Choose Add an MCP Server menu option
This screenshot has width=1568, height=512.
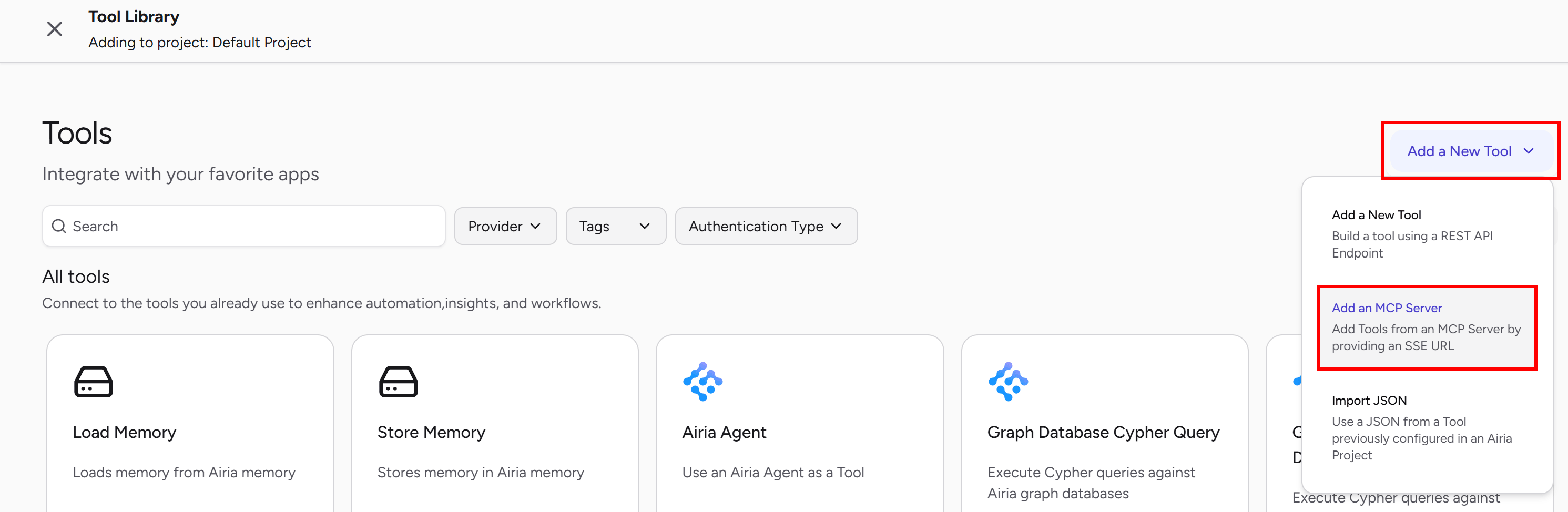point(1427,327)
